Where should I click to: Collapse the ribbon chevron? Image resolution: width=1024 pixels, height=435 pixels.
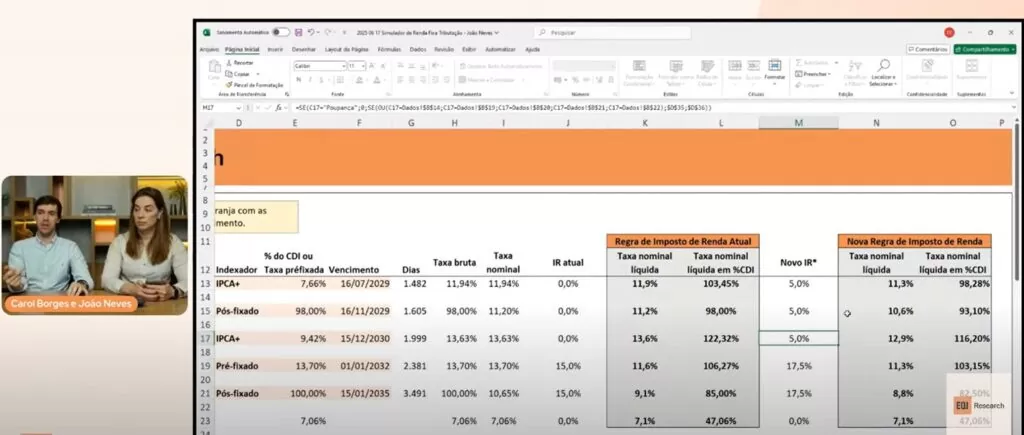(x=1014, y=94)
